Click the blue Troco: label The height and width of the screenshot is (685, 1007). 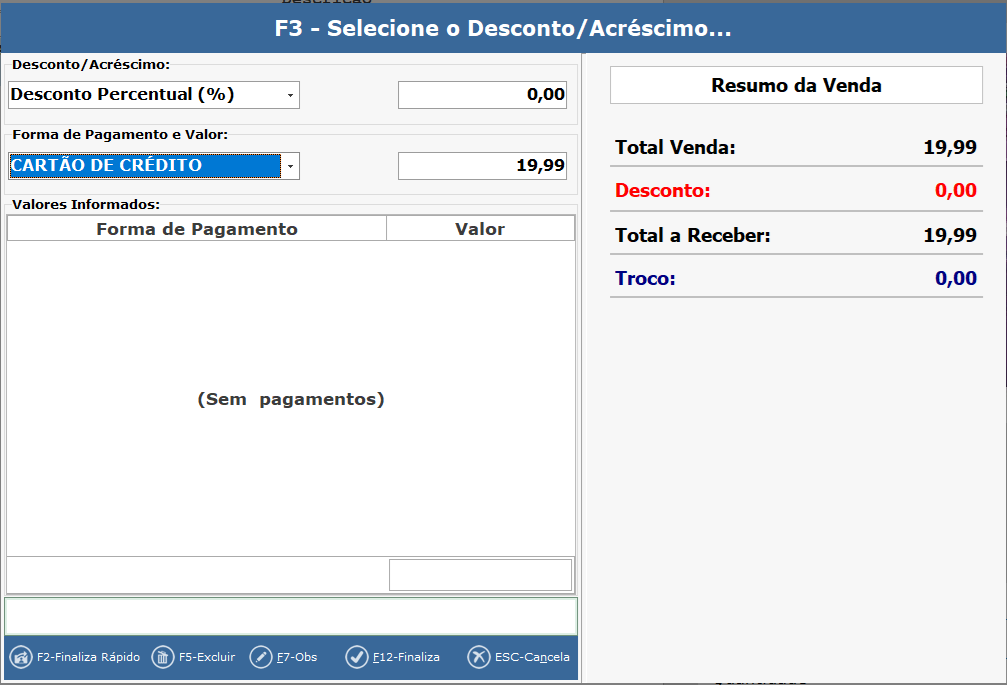click(x=645, y=279)
